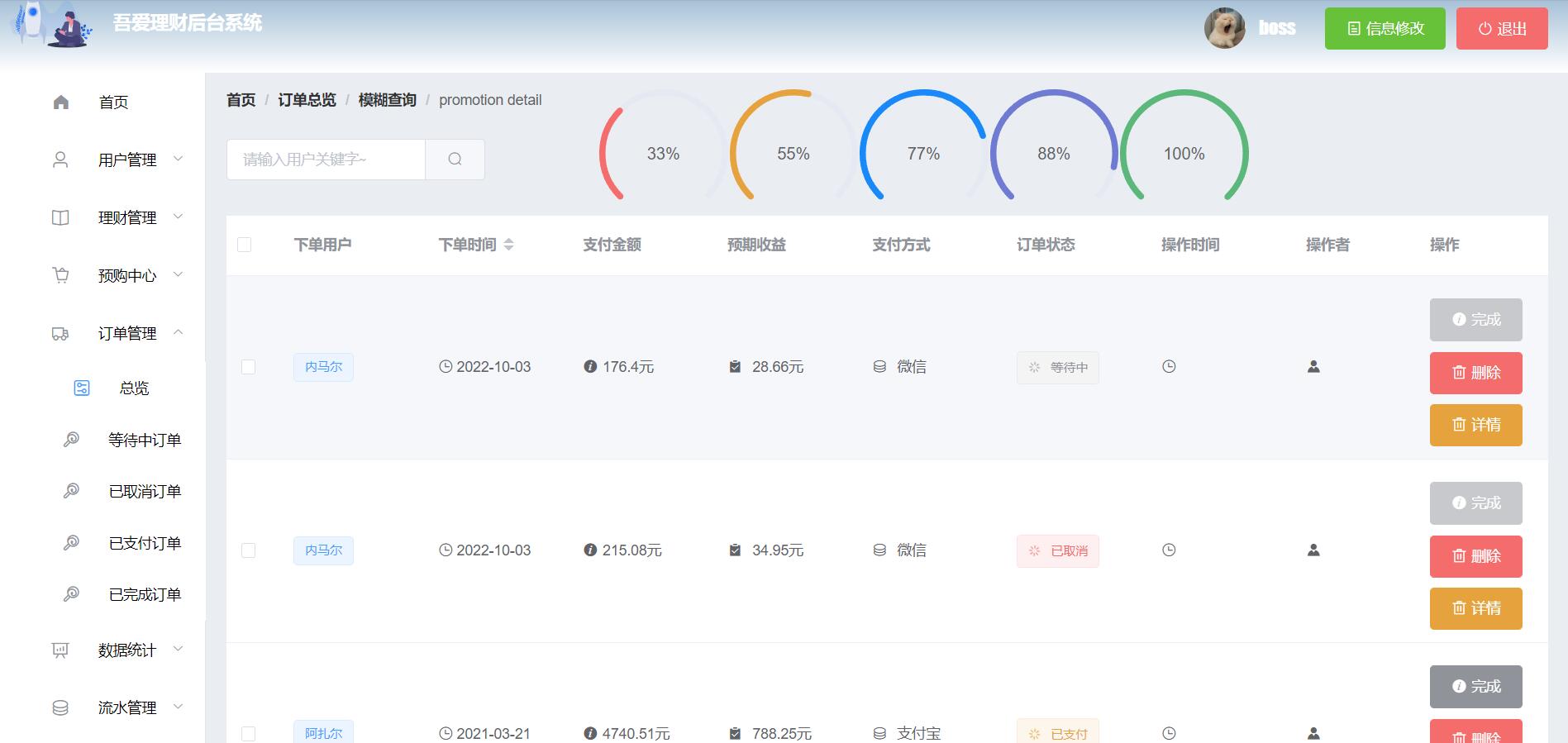This screenshot has width=1568, height=743.
Task: Click the red 33% progress circle
Action: [663, 154]
